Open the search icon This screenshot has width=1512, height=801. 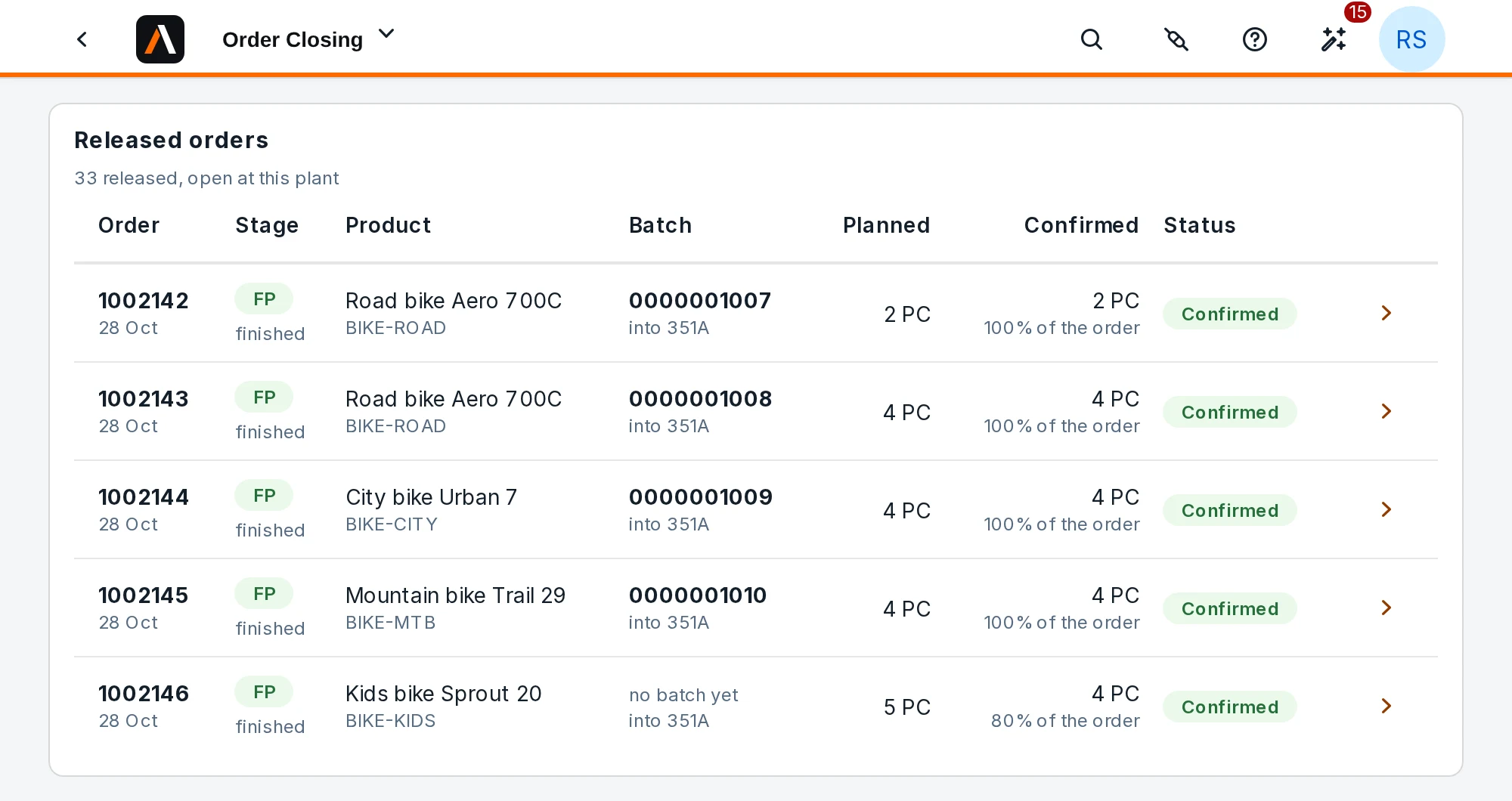click(1091, 39)
